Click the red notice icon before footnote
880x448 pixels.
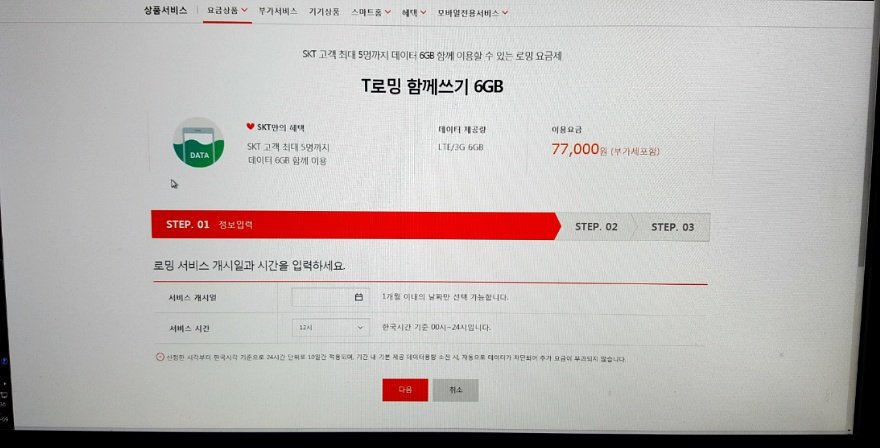(160, 357)
